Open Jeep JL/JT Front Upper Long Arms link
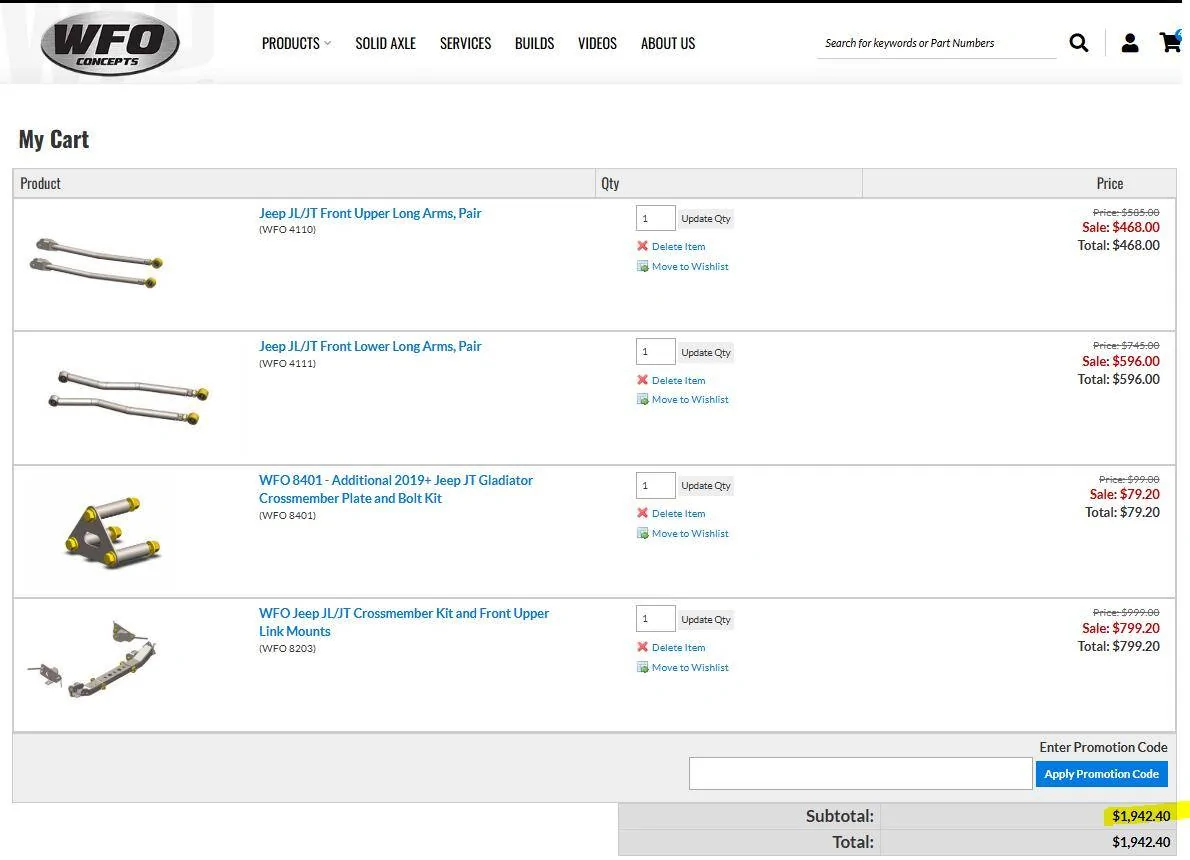Screen dimensions: 1190x860 pyautogui.click(x=370, y=213)
